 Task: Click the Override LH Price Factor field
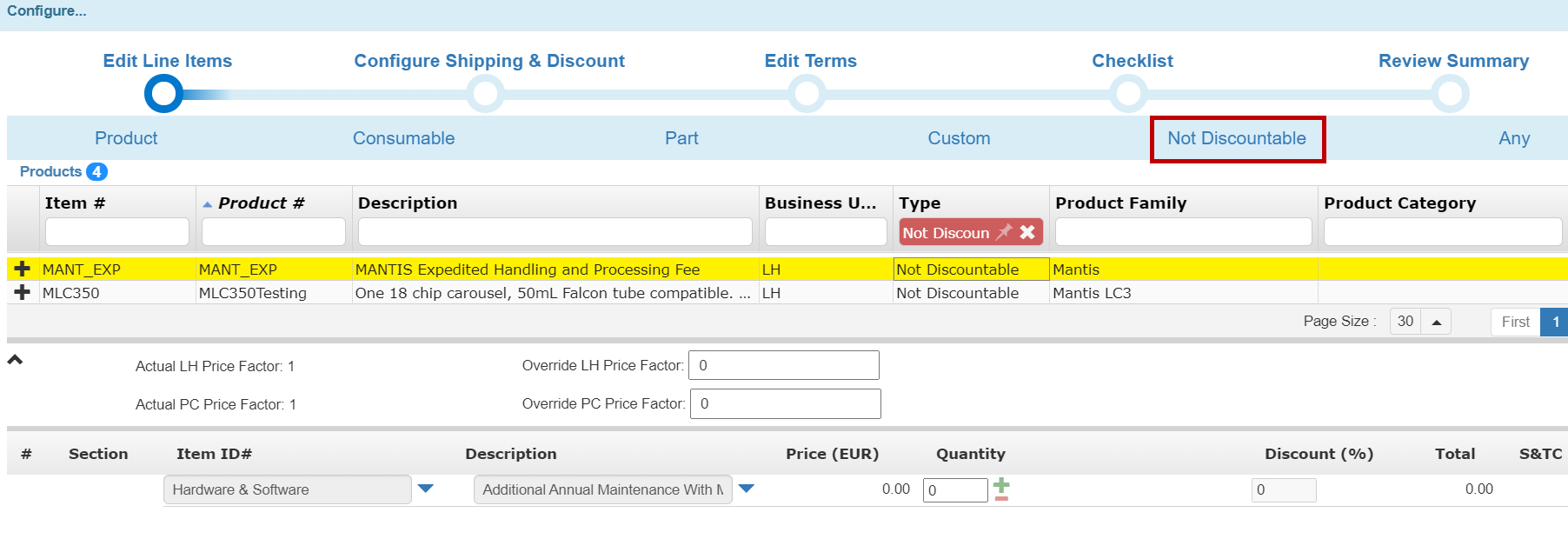[x=783, y=365]
